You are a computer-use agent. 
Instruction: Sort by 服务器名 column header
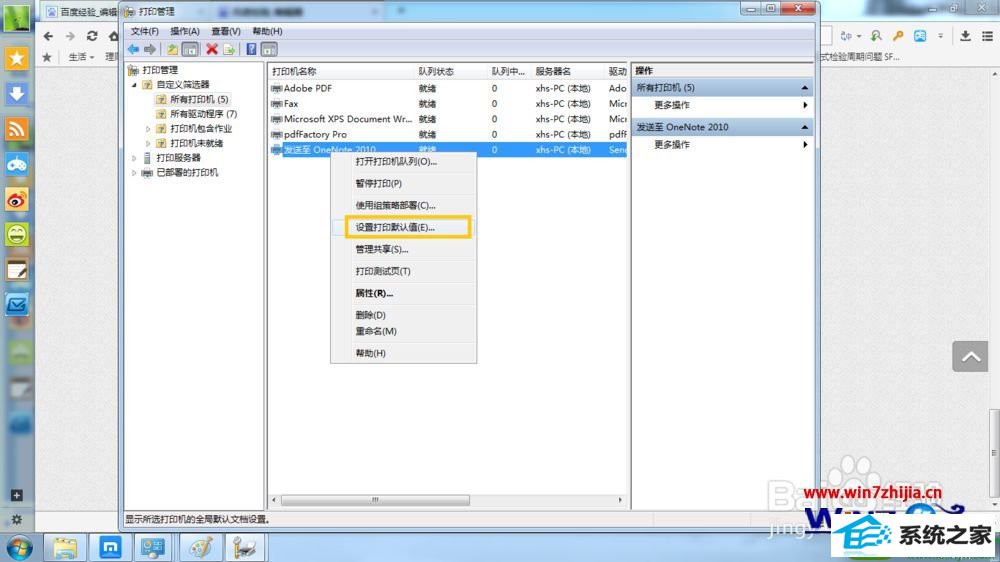(568, 71)
